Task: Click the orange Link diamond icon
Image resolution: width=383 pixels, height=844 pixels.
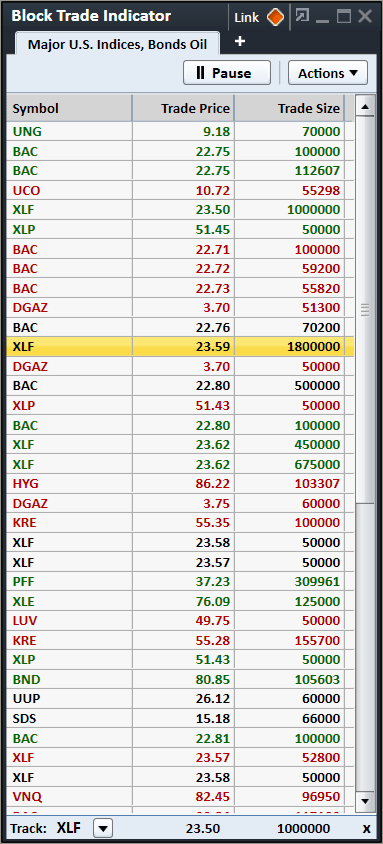Action: [x=275, y=17]
